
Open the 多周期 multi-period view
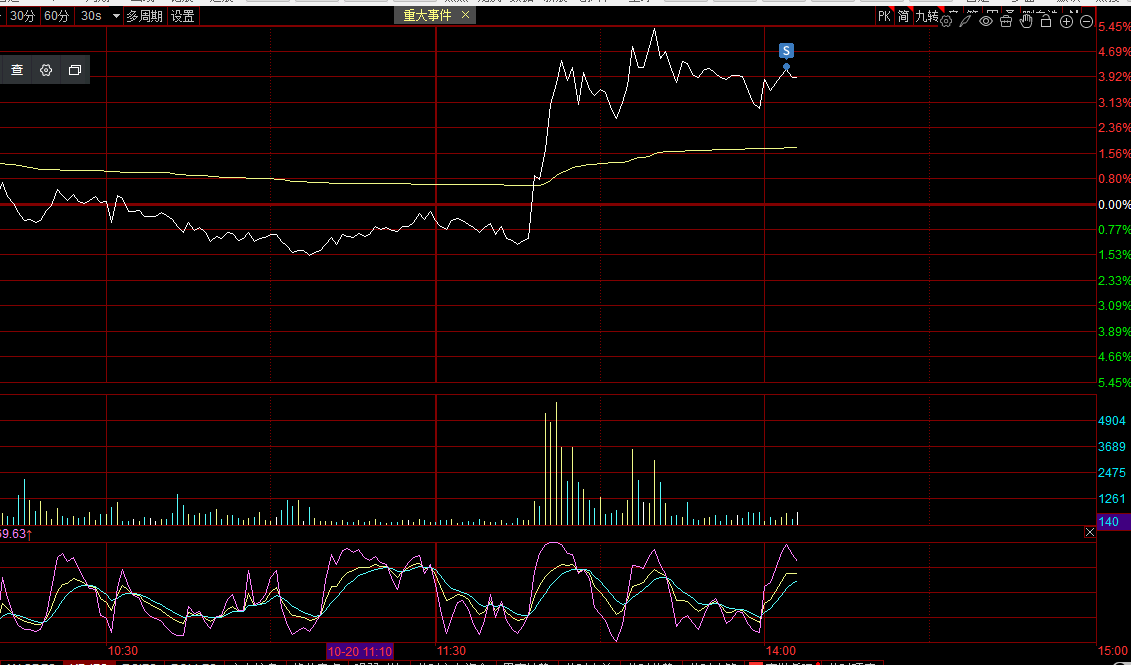(144, 16)
